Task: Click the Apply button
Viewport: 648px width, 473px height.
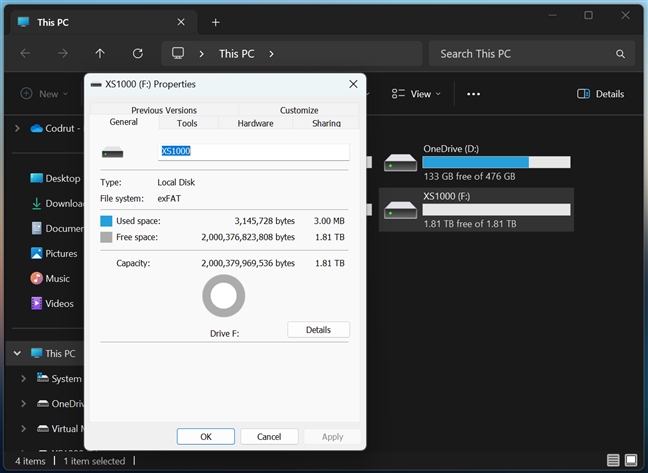Action: (x=332, y=437)
